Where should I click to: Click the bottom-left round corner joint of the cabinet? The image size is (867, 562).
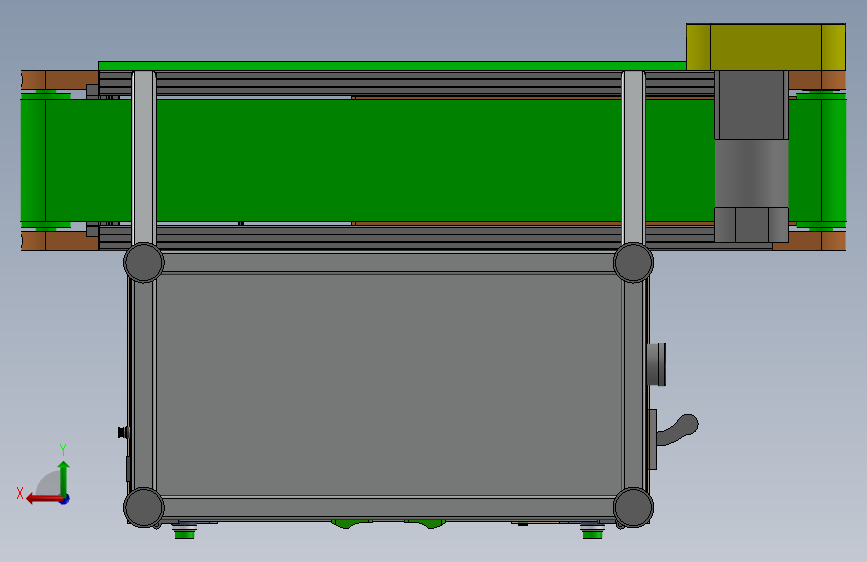(144, 507)
